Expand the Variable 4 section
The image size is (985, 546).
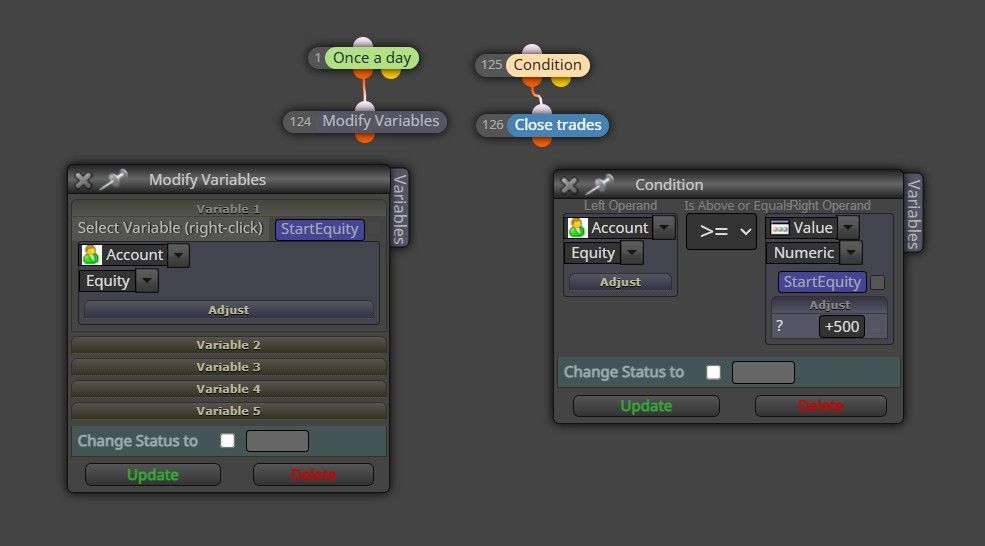point(229,389)
